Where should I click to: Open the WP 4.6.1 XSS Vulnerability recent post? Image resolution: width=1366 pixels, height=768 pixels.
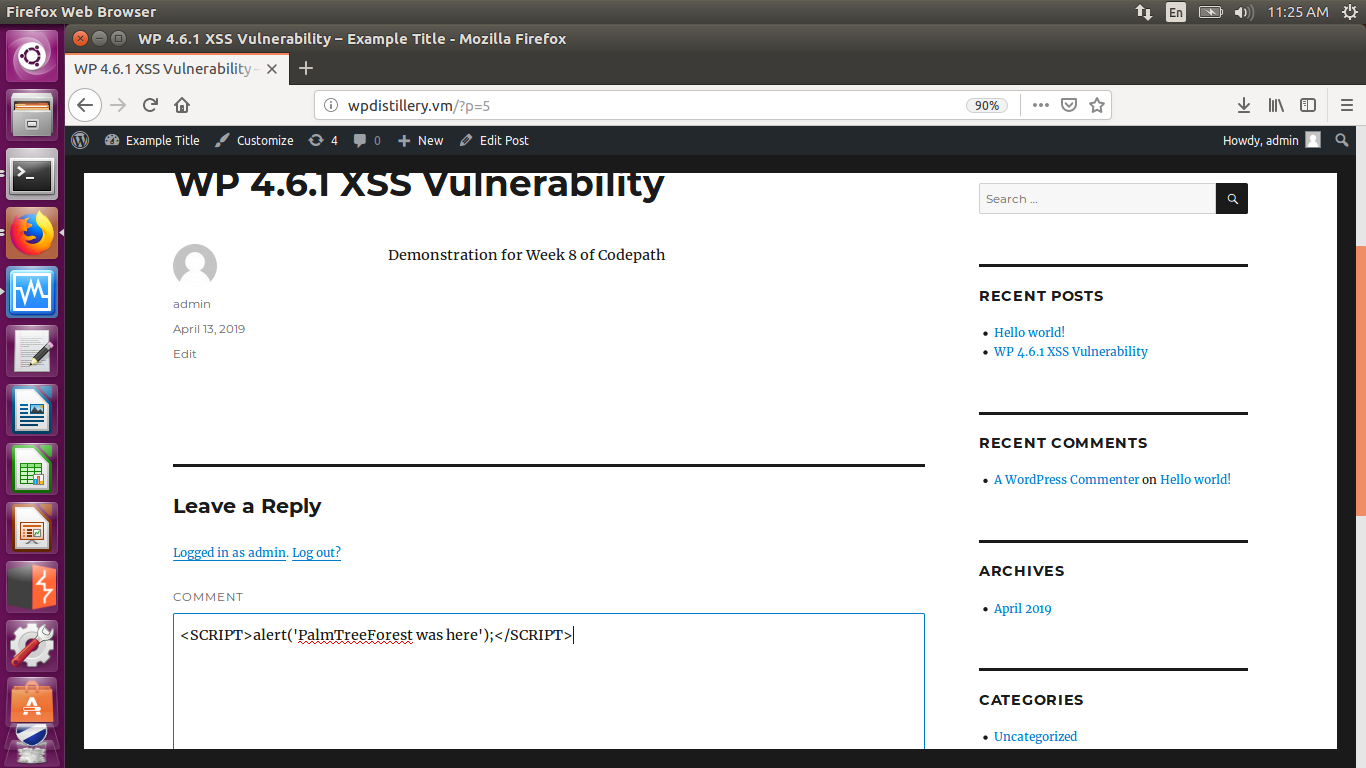tap(1071, 352)
